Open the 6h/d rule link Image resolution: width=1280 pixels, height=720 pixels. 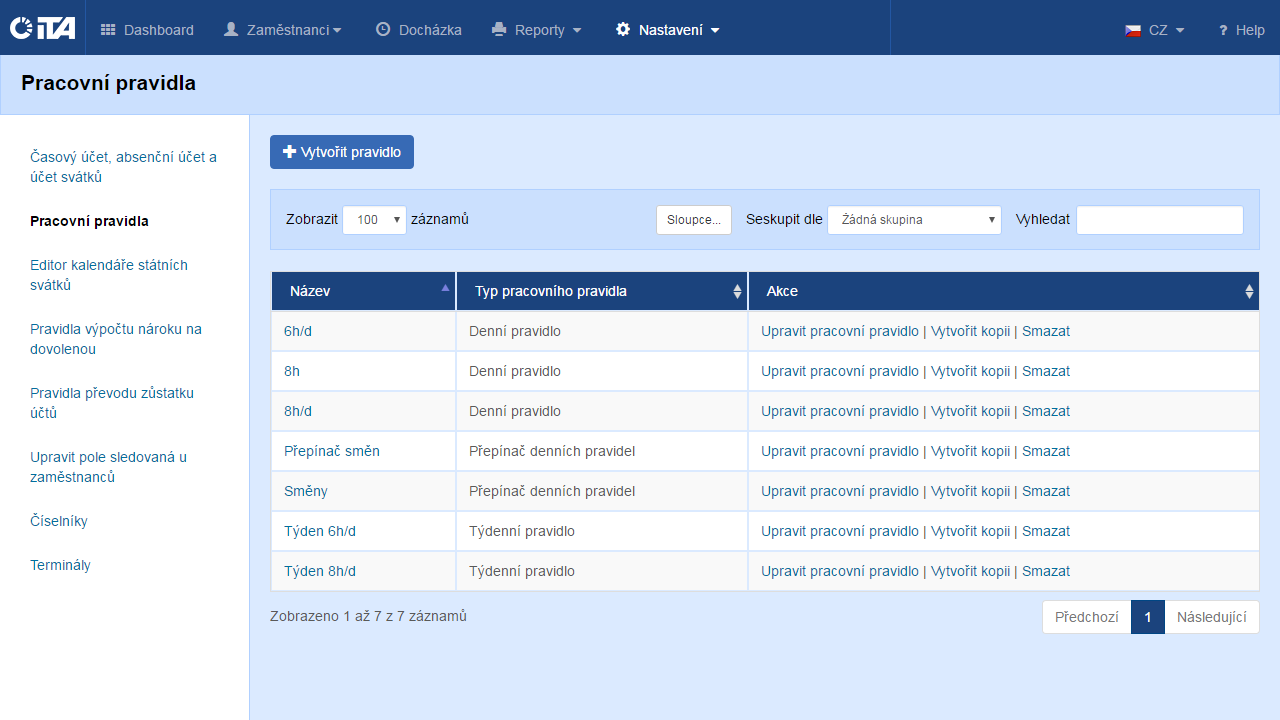coord(297,331)
